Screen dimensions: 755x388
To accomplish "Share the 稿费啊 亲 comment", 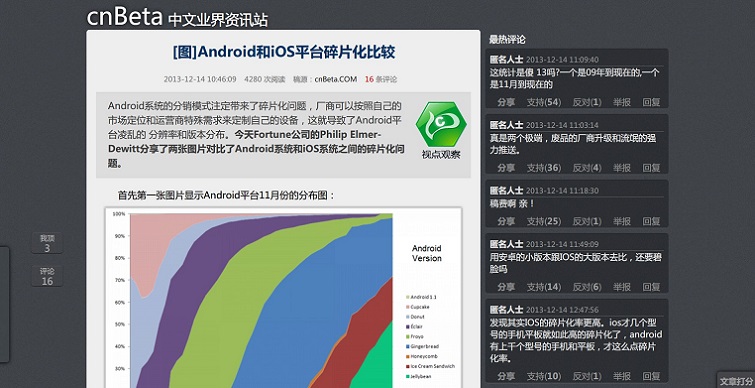I will [x=506, y=221].
